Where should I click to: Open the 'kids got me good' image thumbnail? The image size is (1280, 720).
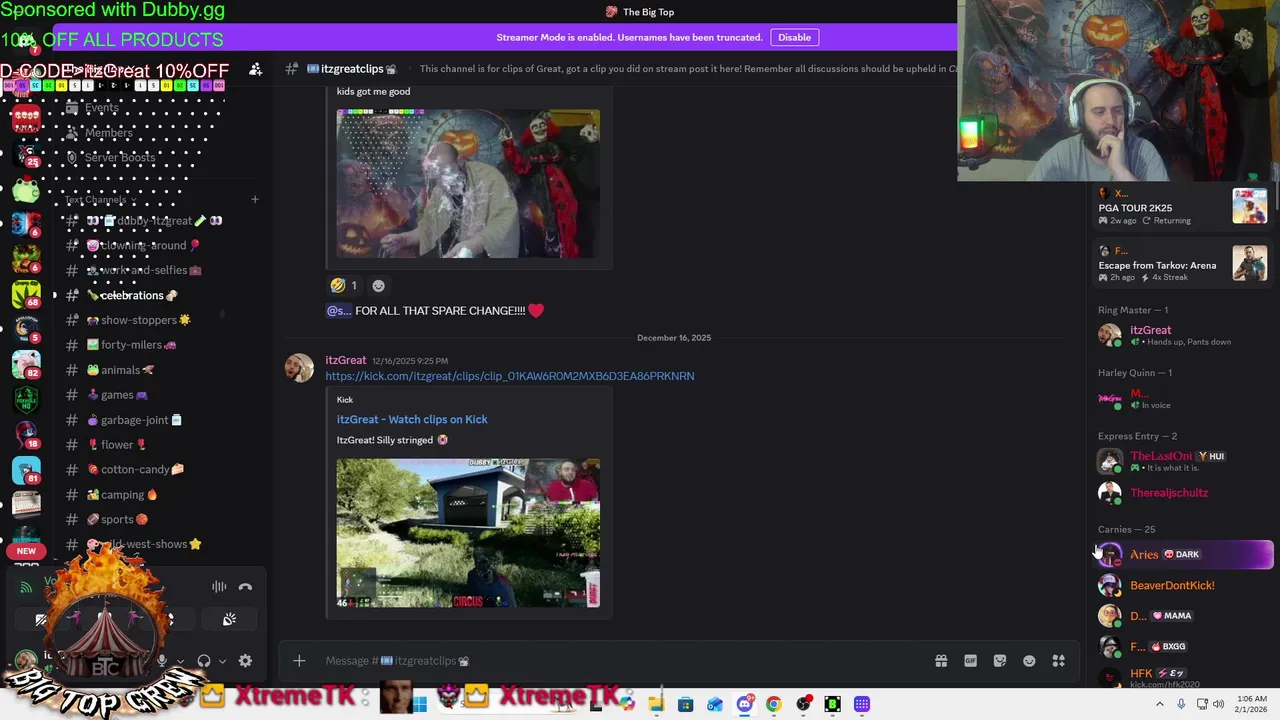click(468, 184)
